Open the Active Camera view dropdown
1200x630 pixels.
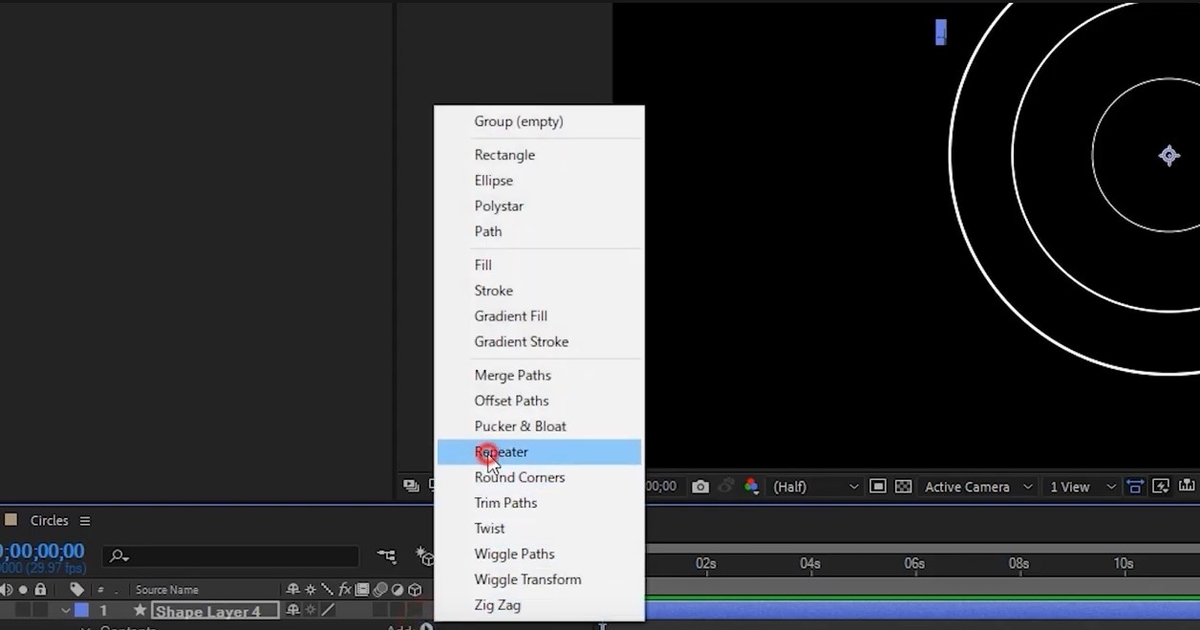coord(978,487)
